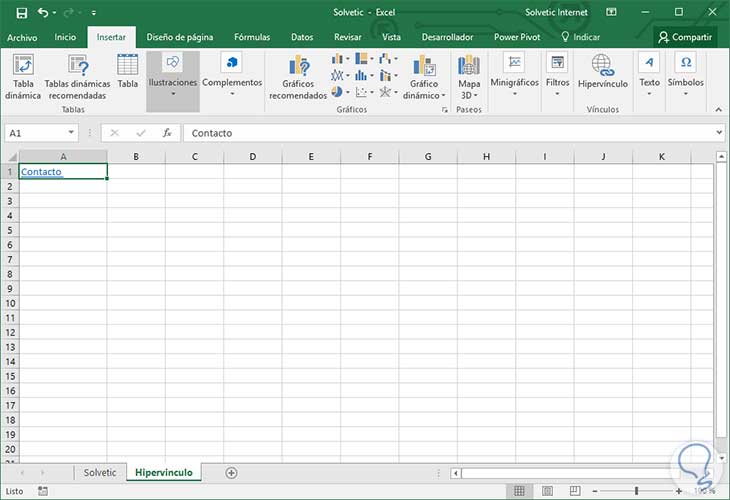Insert a statistic chart
Viewport: 730px width, 500px height.
364,75
